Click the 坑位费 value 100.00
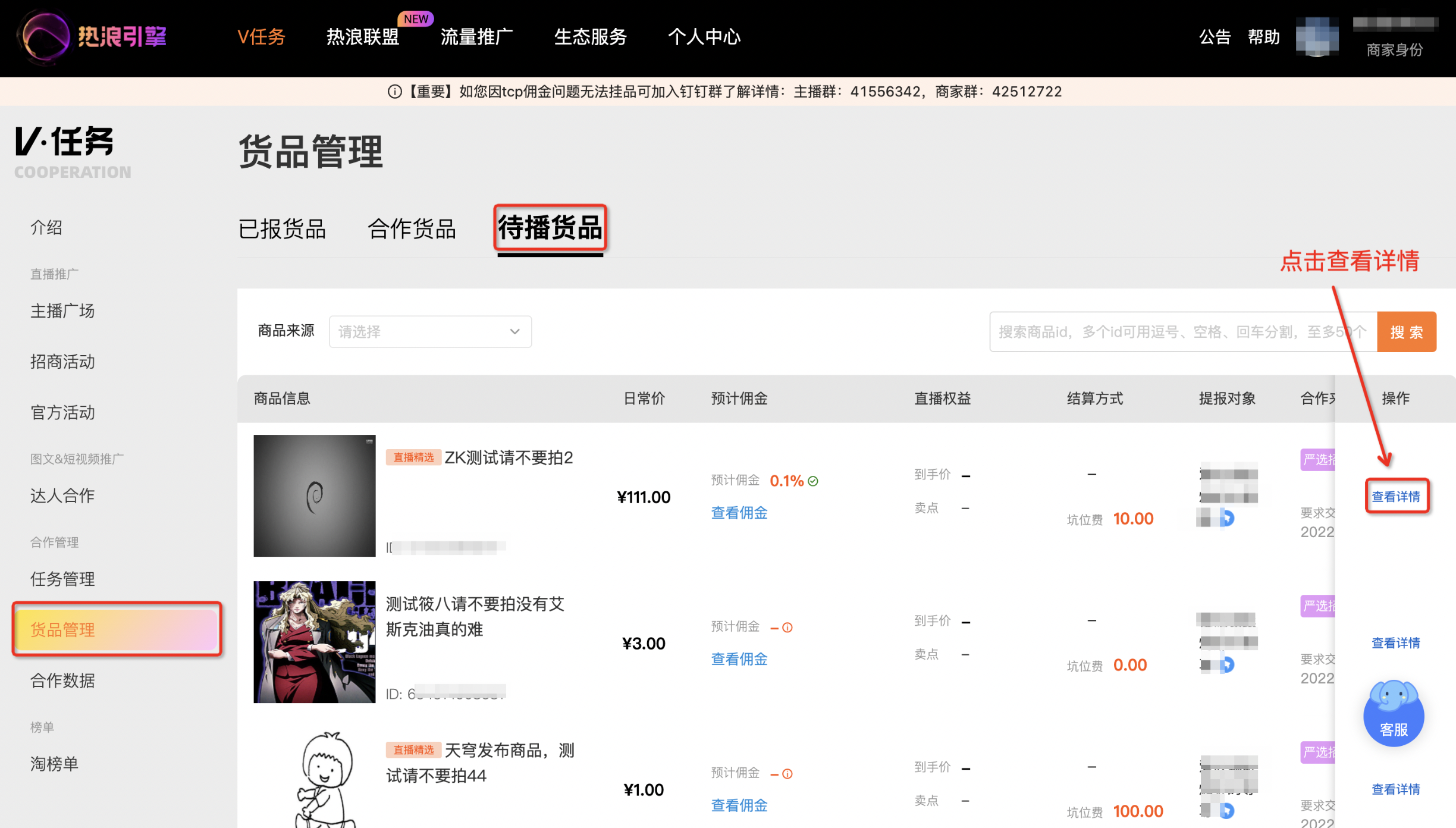Image resolution: width=1456 pixels, height=828 pixels. [x=1138, y=811]
